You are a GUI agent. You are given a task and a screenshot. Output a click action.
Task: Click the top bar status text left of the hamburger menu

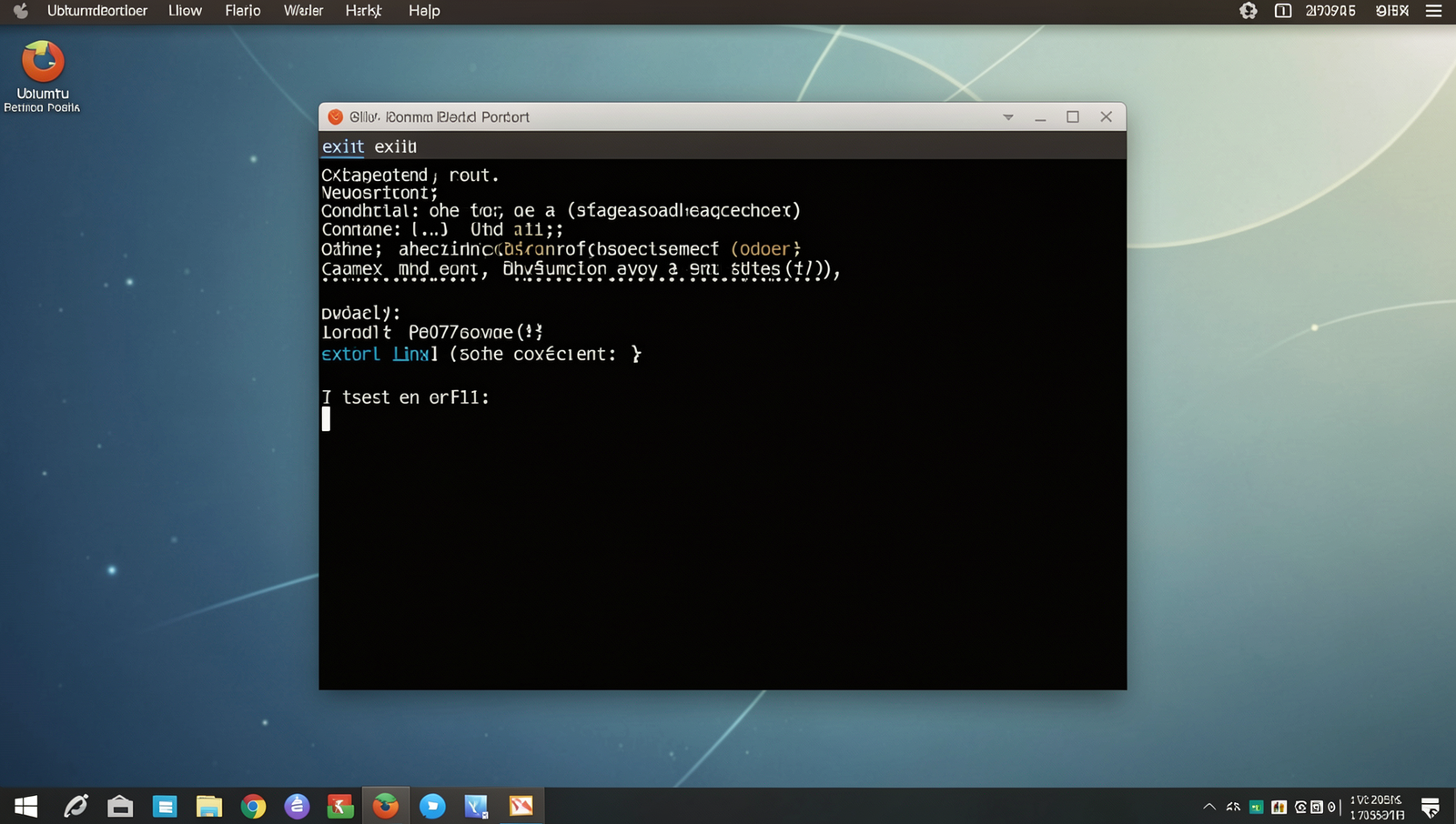1392,11
